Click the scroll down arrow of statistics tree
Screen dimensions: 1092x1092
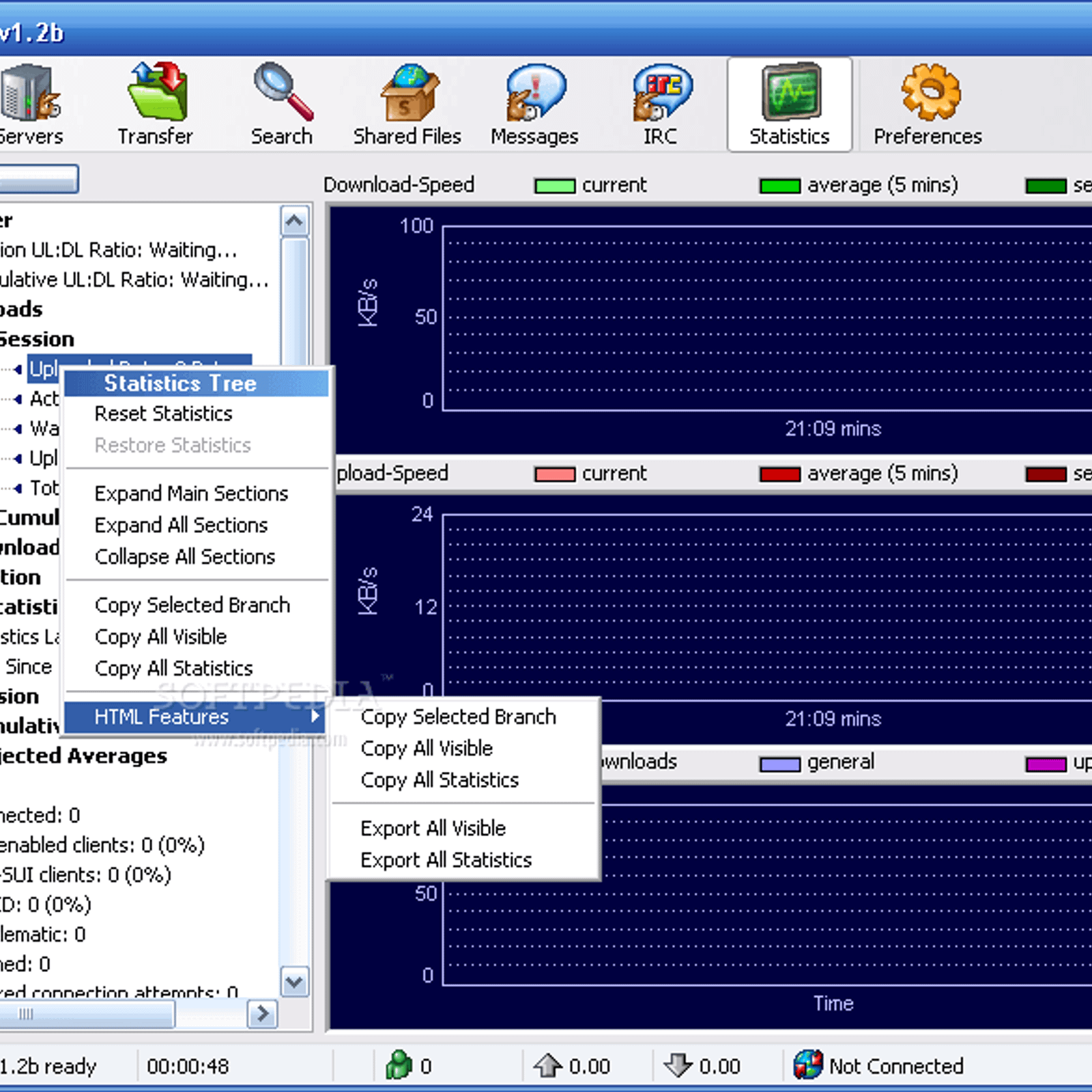pos(295,982)
